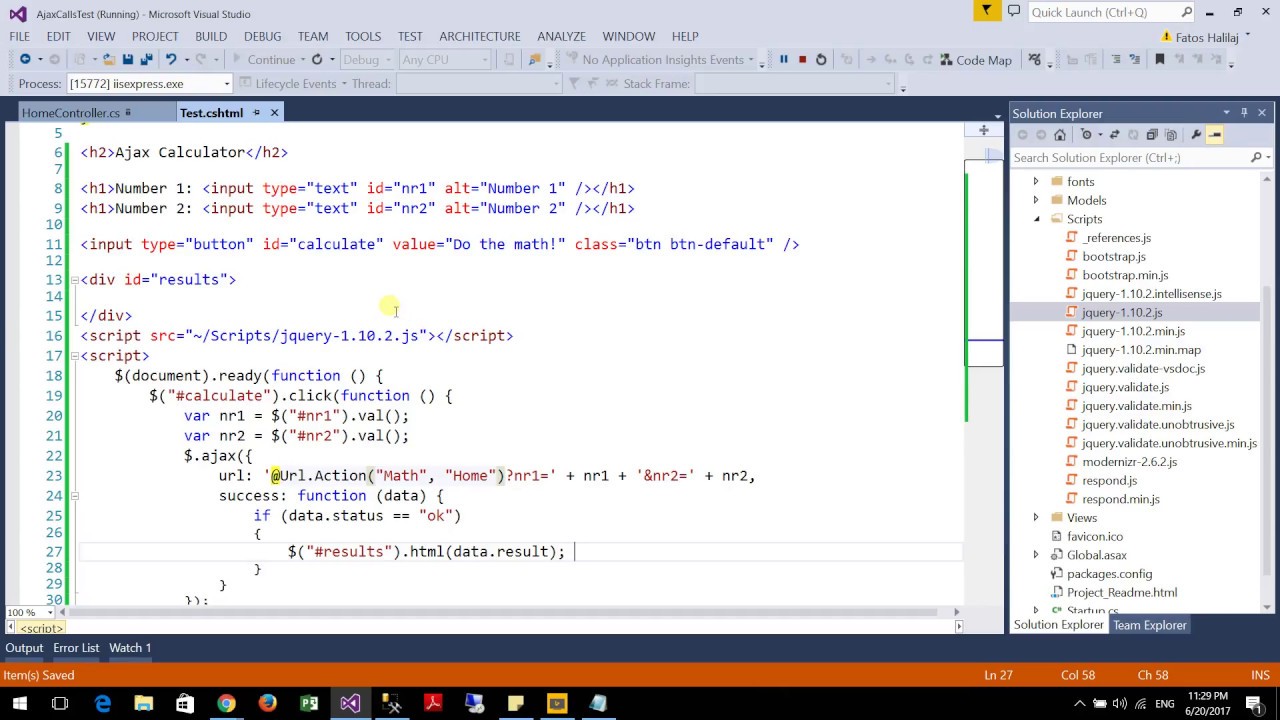
Task: Open the FILE menu
Action: 20,36
